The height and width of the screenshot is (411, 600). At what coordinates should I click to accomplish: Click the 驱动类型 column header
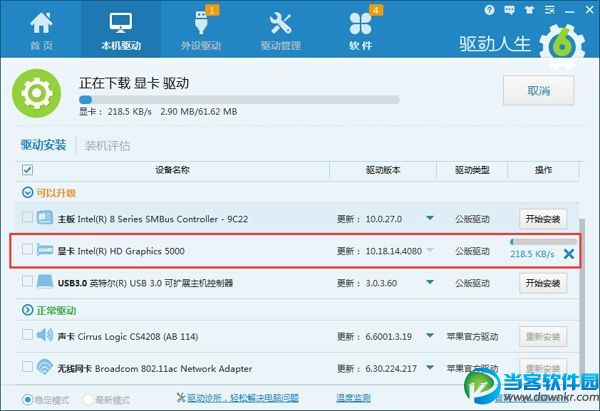point(472,170)
